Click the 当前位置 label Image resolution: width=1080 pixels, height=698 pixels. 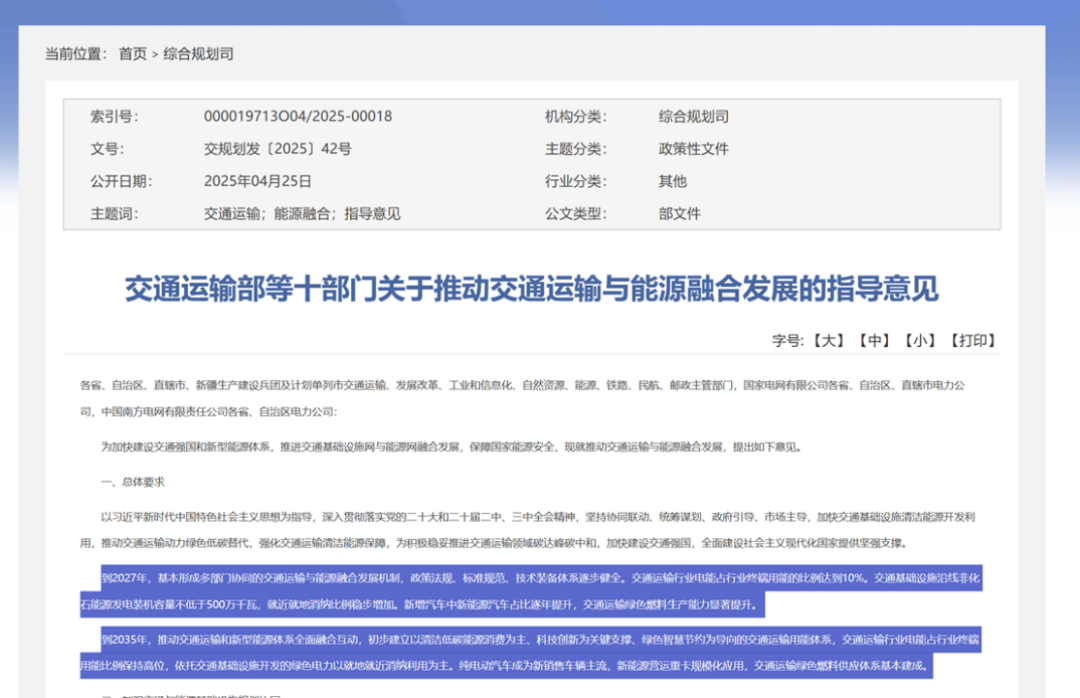[x=76, y=54]
